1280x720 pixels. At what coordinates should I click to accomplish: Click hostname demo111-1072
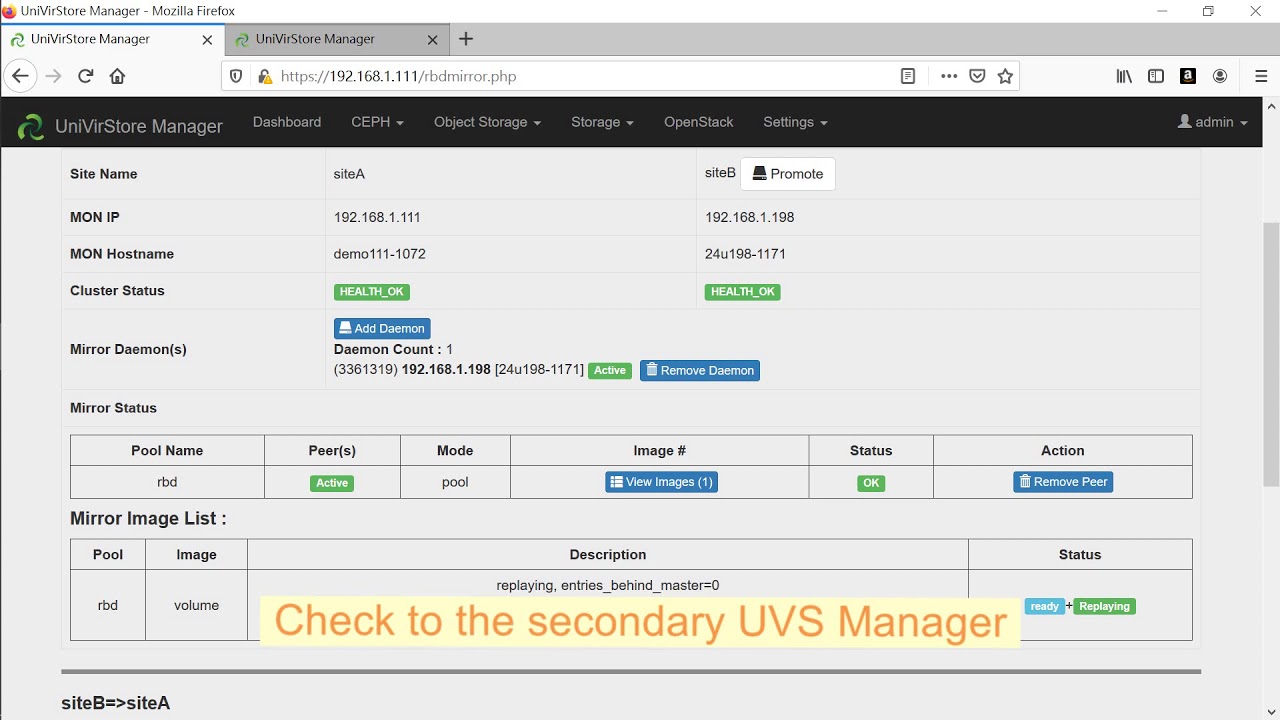pos(380,254)
